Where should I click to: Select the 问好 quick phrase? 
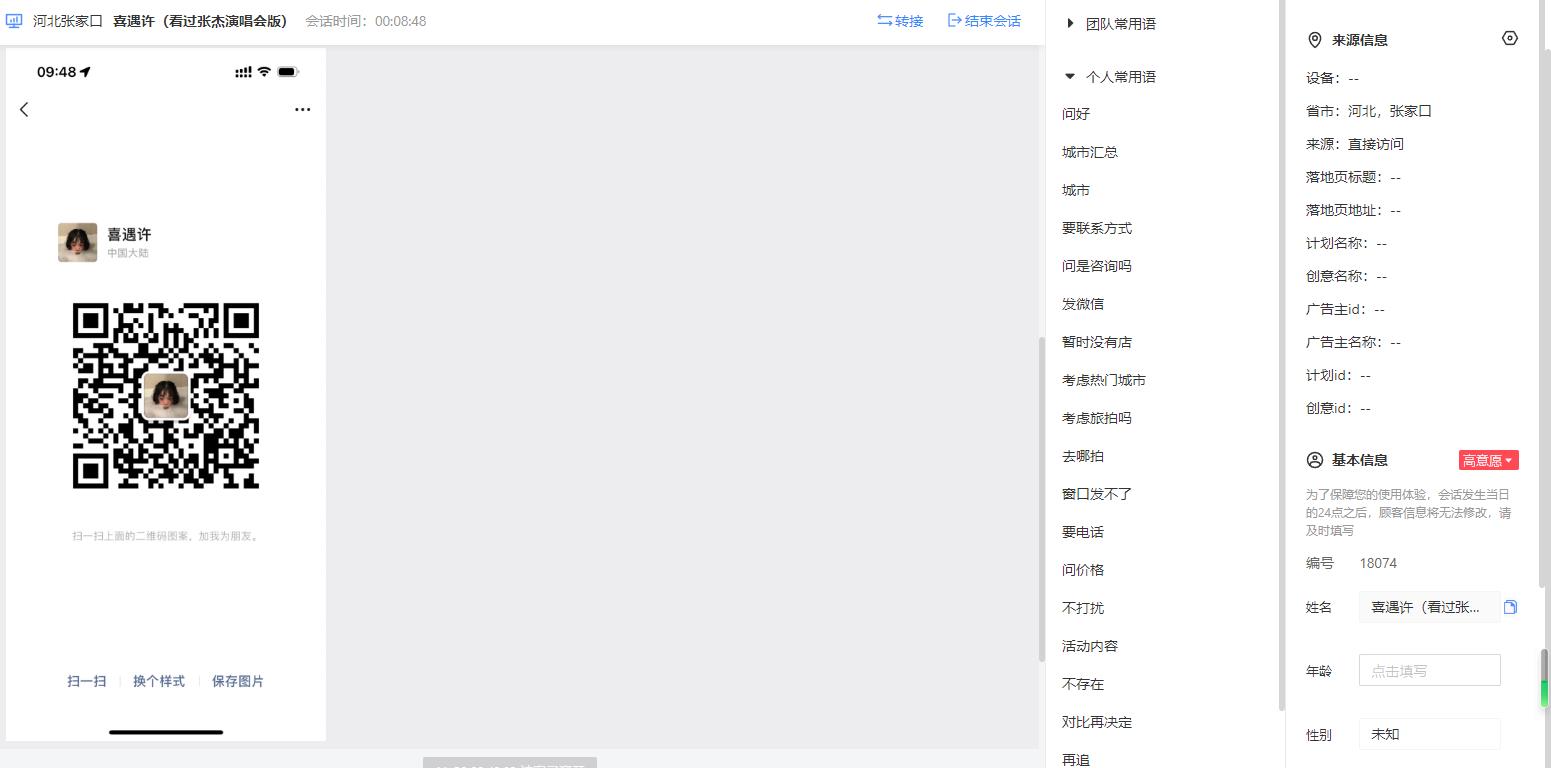[1076, 114]
